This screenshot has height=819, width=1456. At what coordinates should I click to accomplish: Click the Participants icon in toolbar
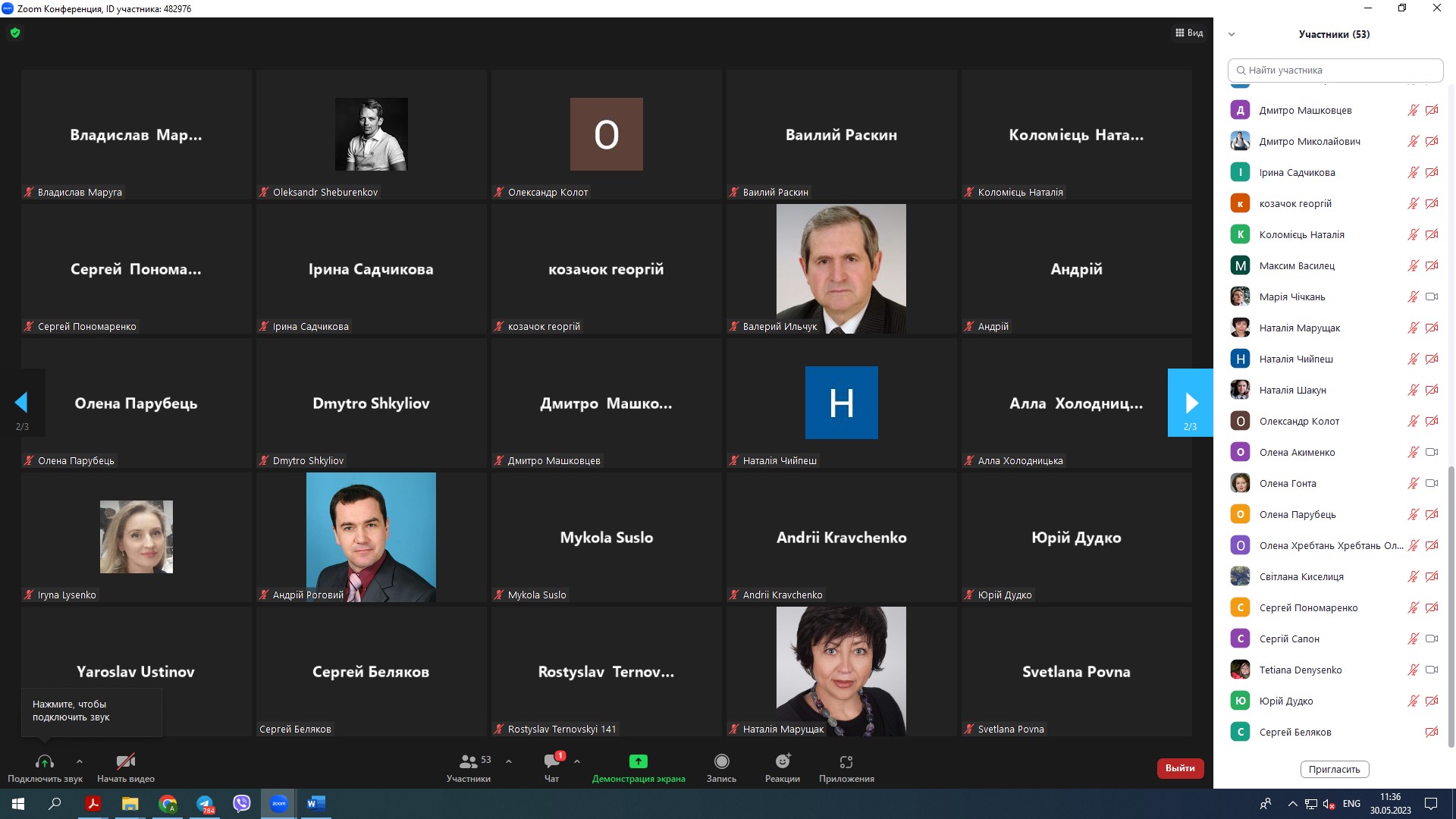pyautogui.click(x=469, y=761)
